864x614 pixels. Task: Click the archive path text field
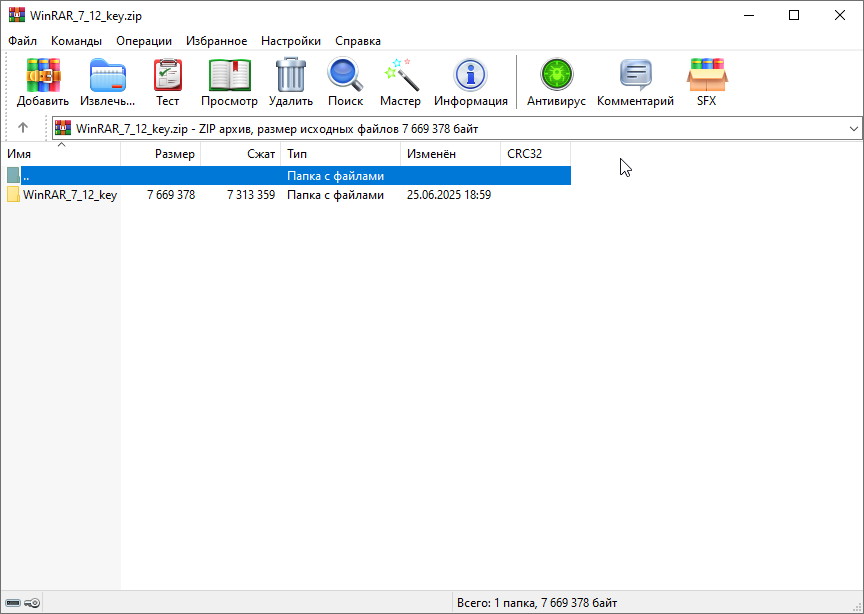point(457,128)
